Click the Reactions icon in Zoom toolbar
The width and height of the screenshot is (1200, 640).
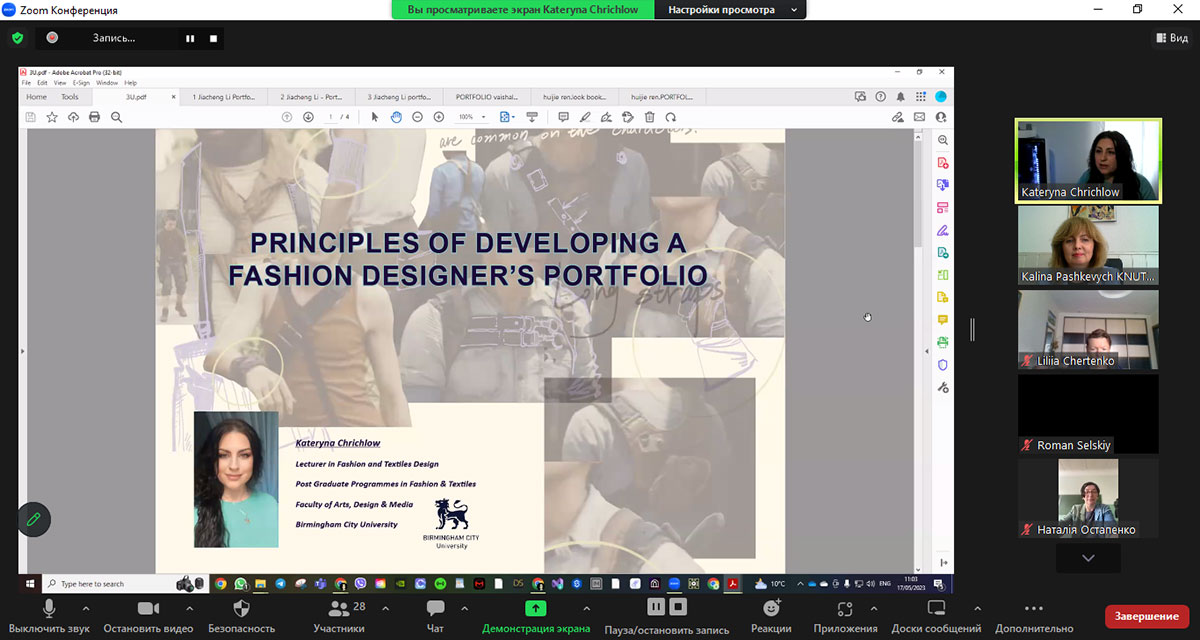pyautogui.click(x=771, y=609)
